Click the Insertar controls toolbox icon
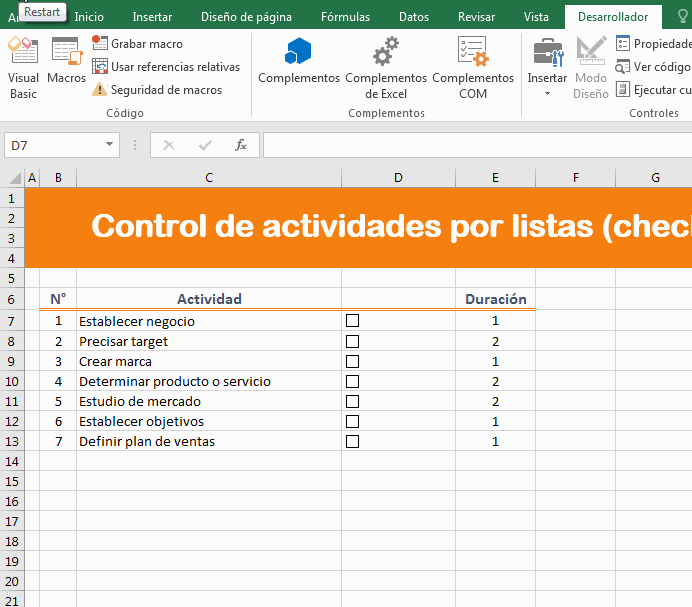692x607 pixels. tap(547, 52)
